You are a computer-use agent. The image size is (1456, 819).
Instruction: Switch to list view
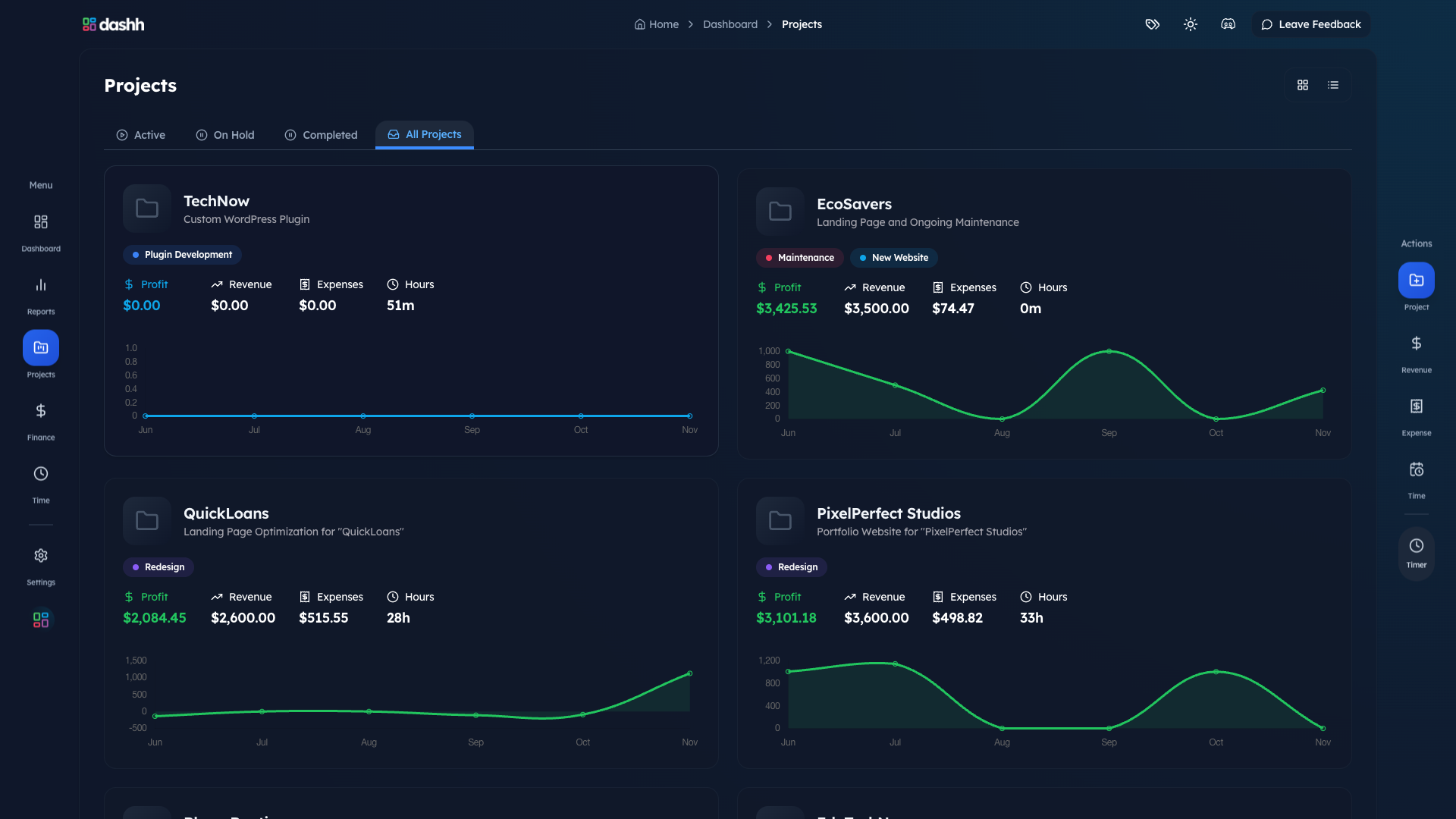[1332, 85]
